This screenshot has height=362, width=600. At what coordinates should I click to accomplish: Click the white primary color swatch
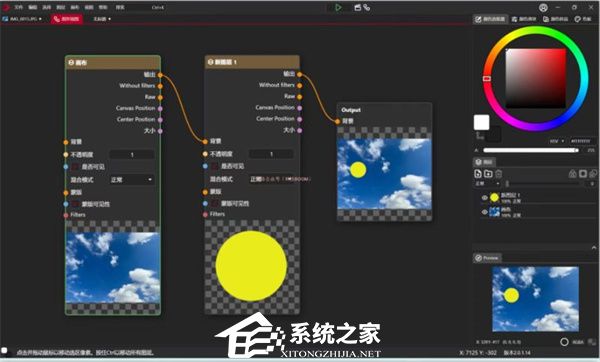[x=481, y=122]
